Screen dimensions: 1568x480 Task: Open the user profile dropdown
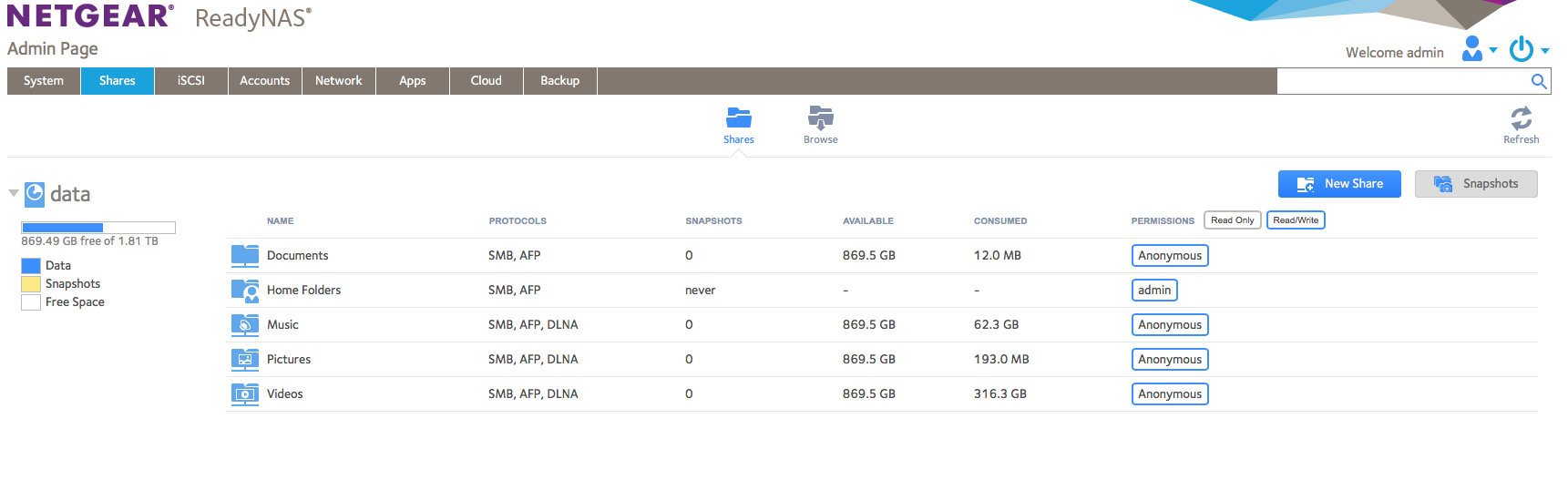coord(1478,49)
